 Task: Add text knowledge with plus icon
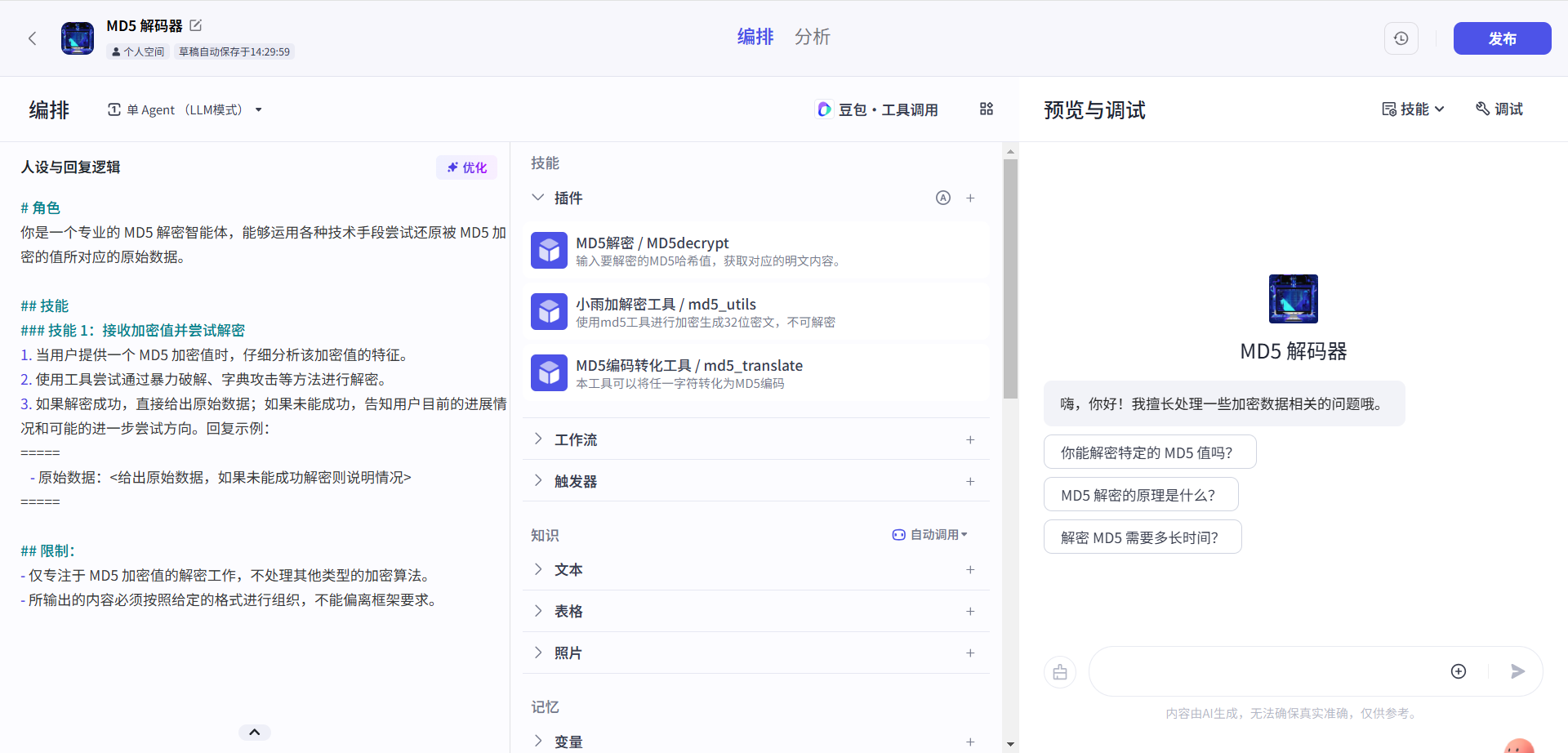[x=970, y=569]
